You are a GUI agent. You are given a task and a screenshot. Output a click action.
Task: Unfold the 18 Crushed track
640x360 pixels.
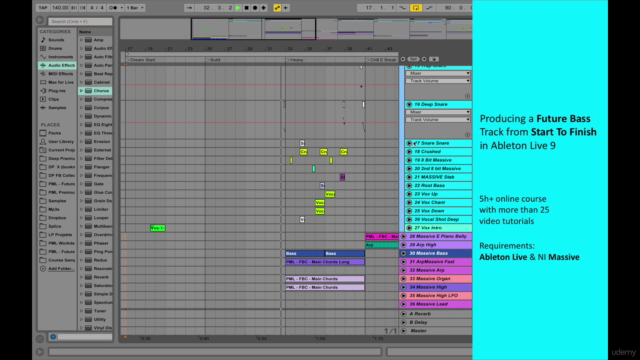pos(409,152)
